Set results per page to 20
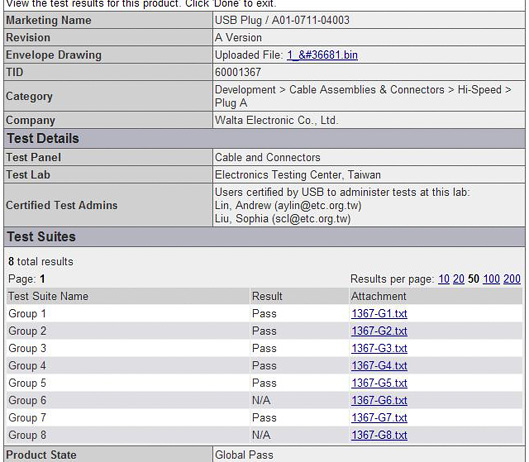The height and width of the screenshot is (462, 529). click(x=458, y=279)
